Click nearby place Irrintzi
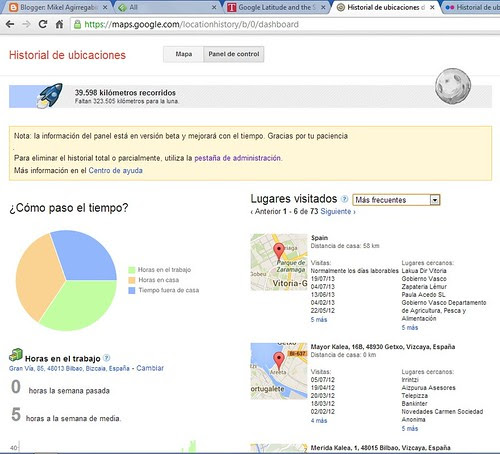Screen dimensions: 500x454 tap(410, 379)
